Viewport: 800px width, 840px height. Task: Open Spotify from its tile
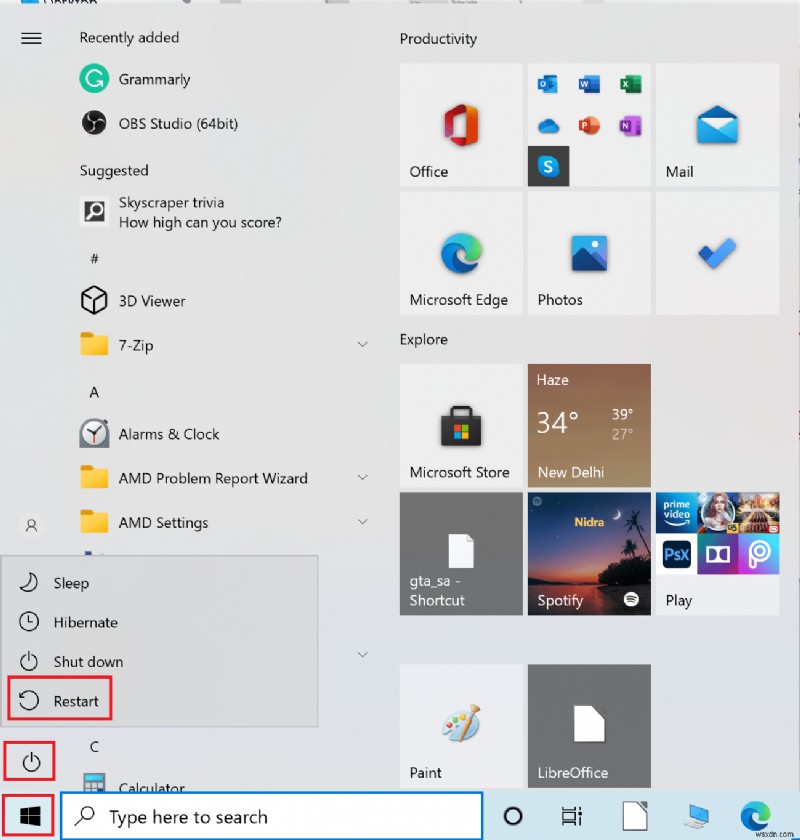(588, 553)
